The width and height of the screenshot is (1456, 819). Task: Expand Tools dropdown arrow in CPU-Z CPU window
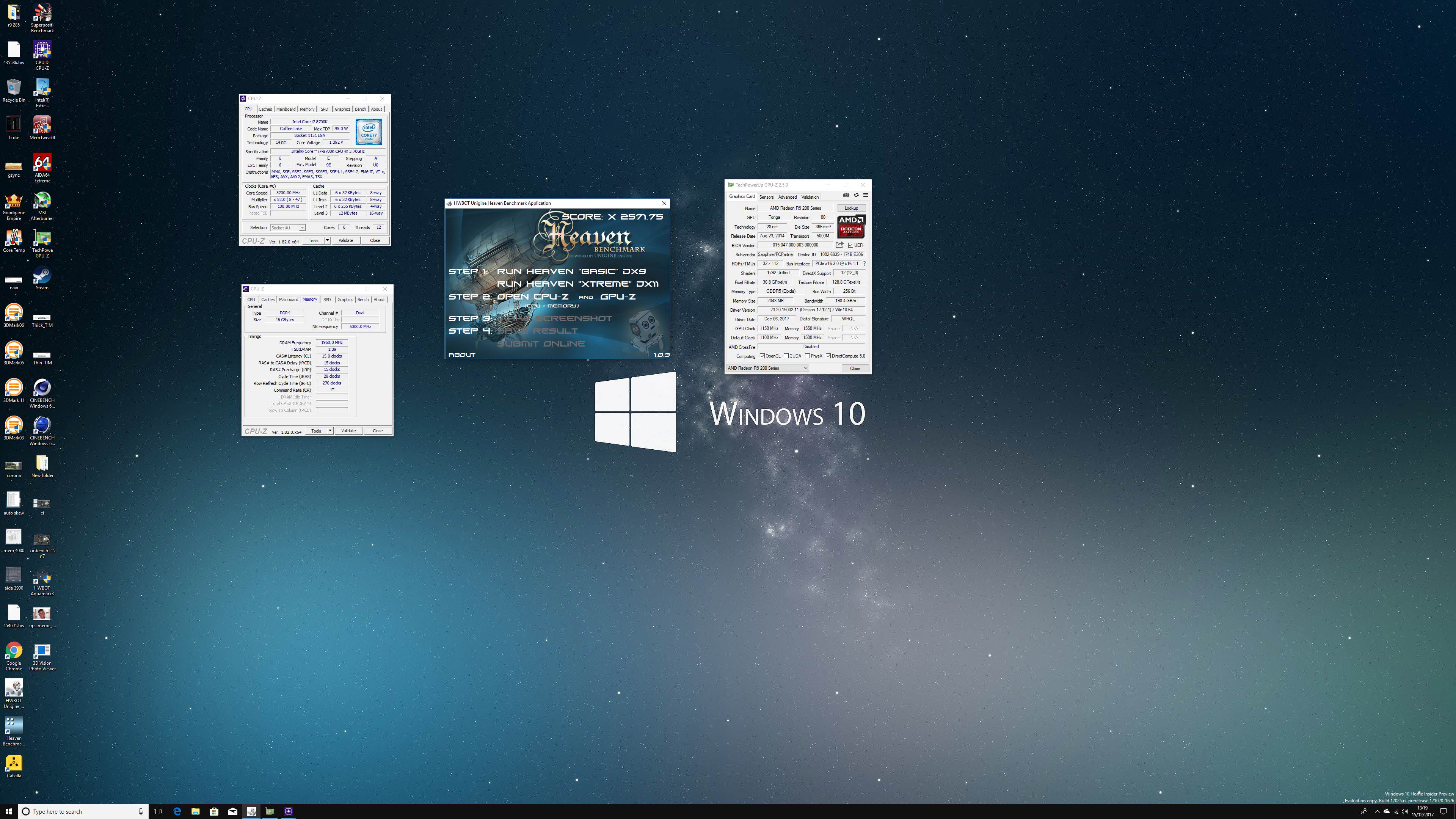click(x=327, y=240)
